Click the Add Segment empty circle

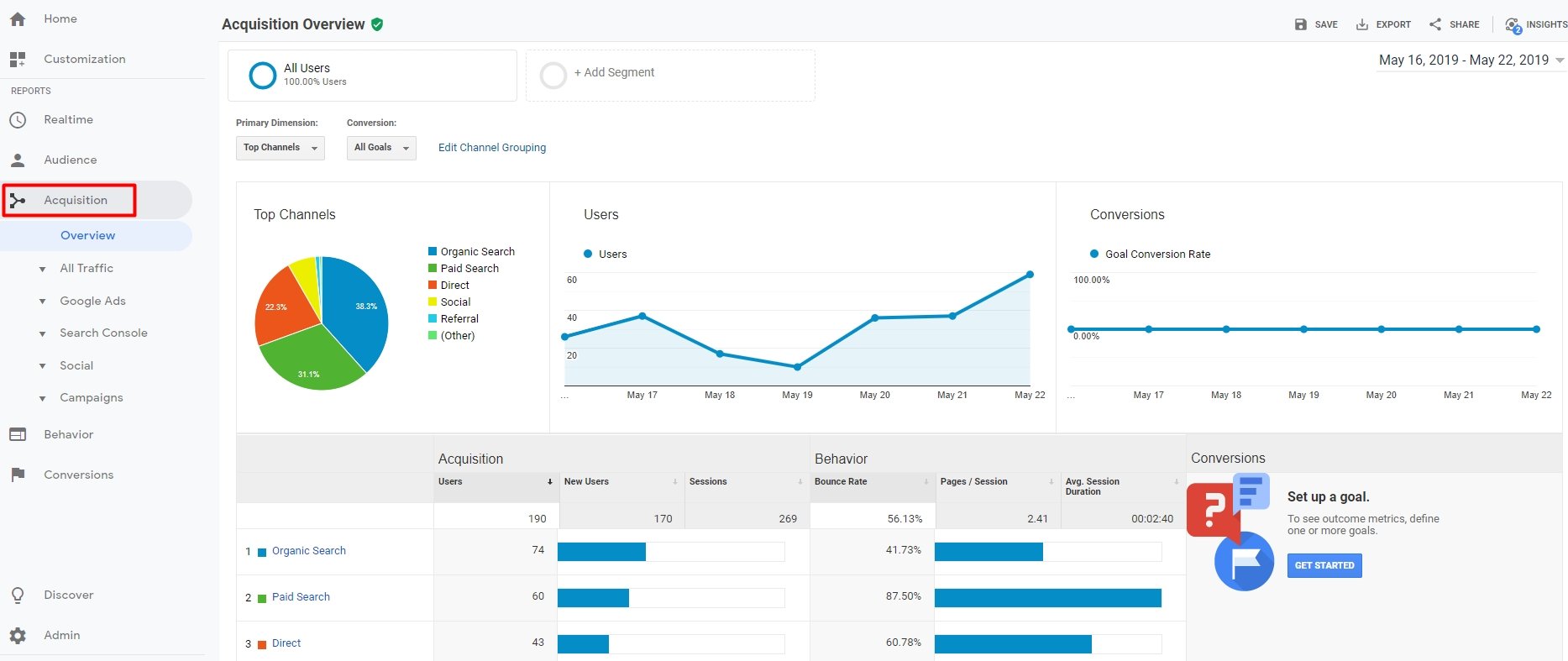click(x=553, y=76)
